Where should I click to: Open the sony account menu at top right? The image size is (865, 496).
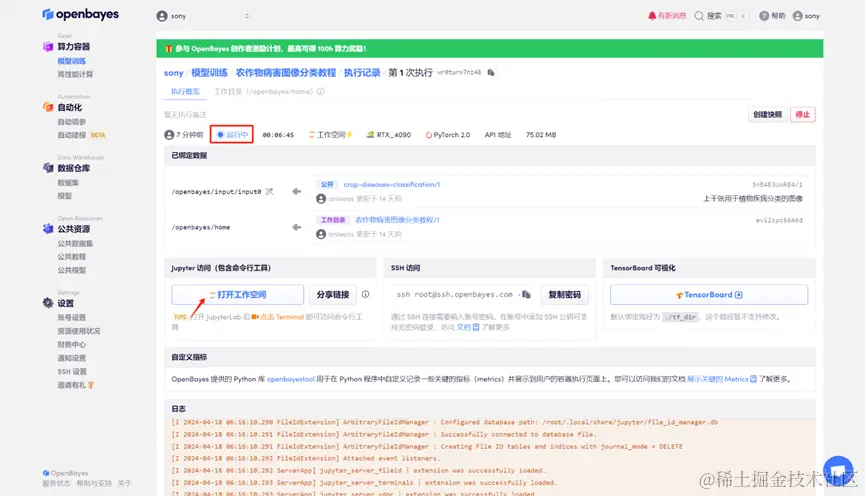[806, 16]
